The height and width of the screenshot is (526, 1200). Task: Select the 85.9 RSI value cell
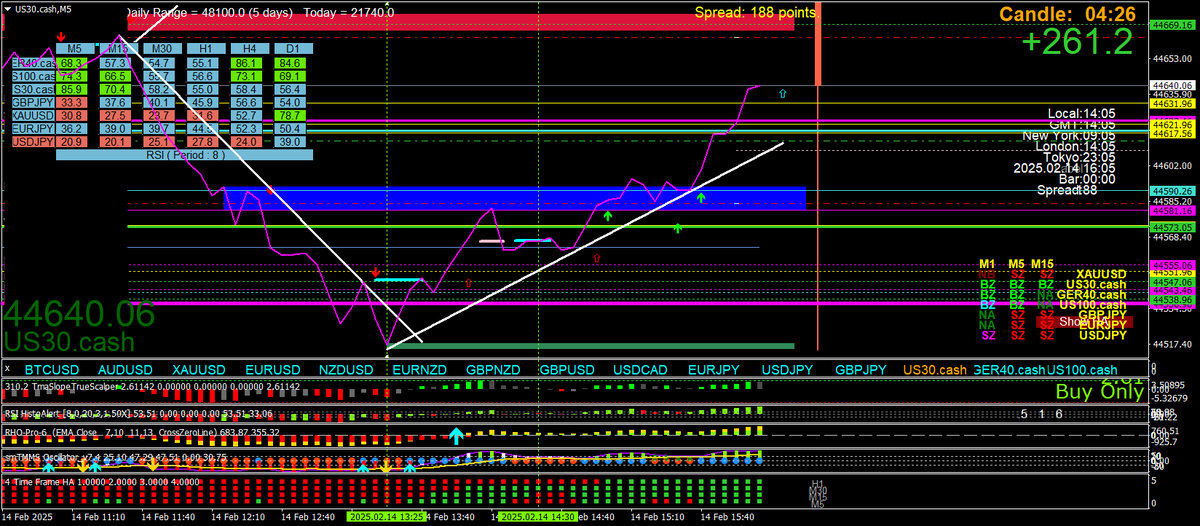click(x=70, y=89)
